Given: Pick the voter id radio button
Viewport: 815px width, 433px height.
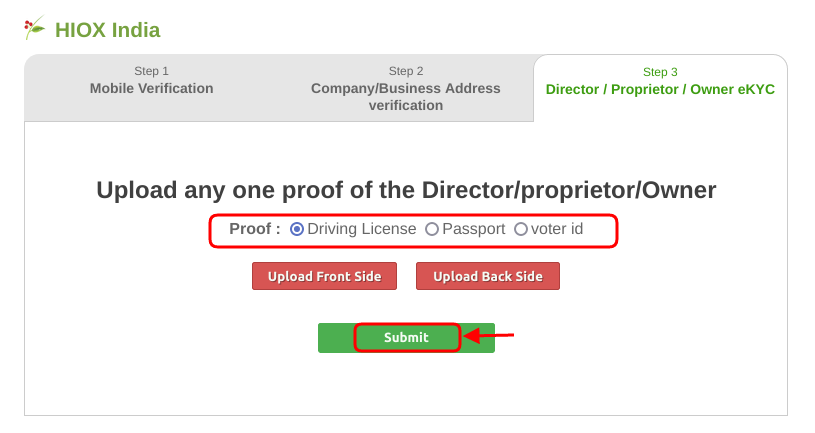Looking at the screenshot, I should pyautogui.click(x=521, y=229).
